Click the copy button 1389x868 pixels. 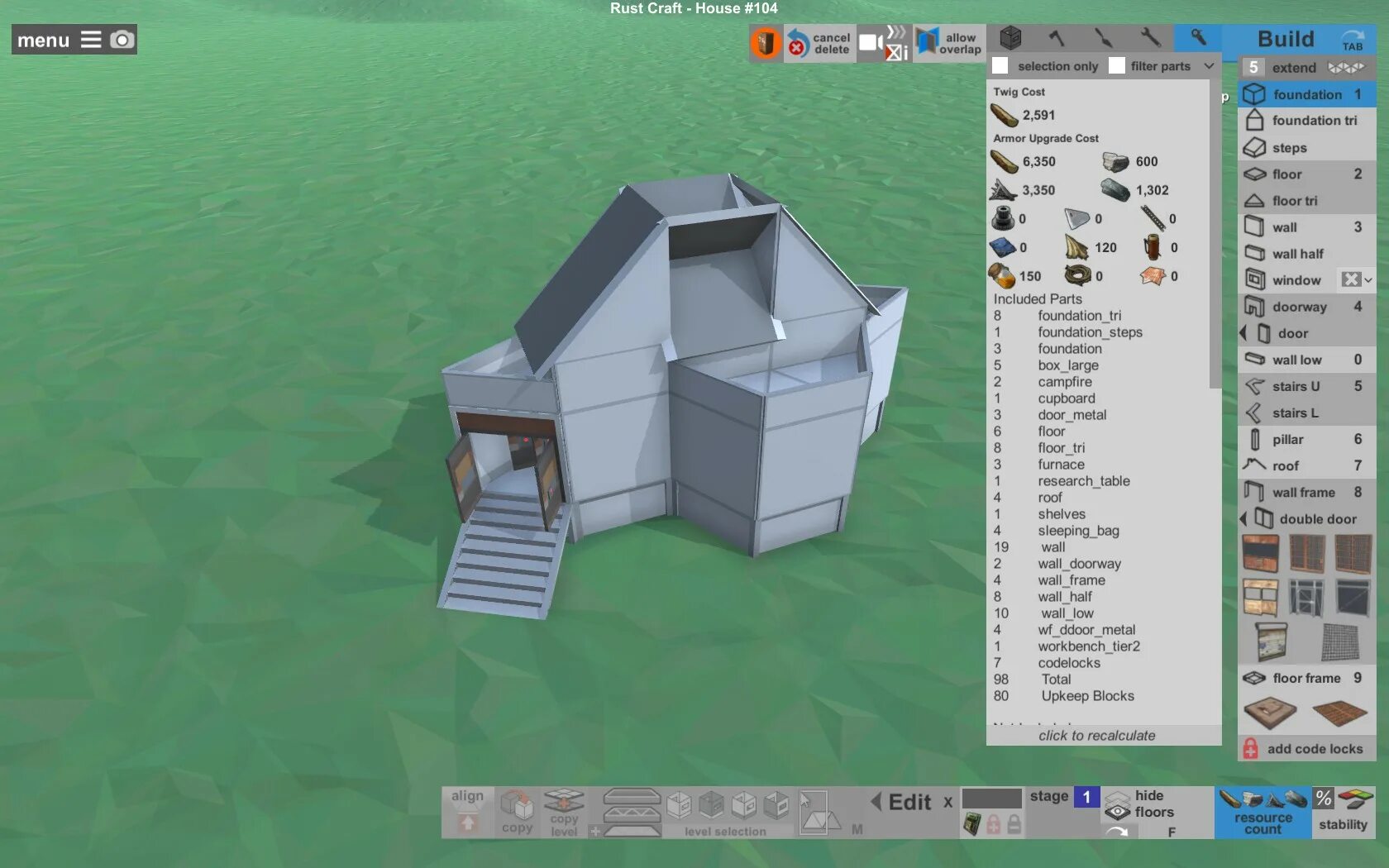pos(518,812)
